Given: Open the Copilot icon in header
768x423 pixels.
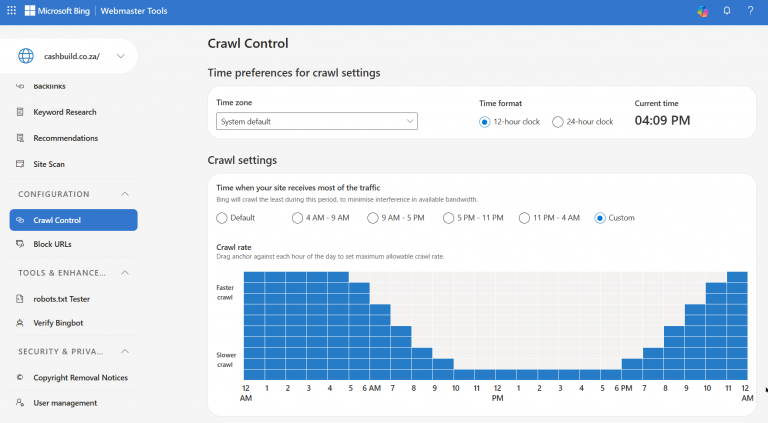Looking at the screenshot, I should coord(703,11).
